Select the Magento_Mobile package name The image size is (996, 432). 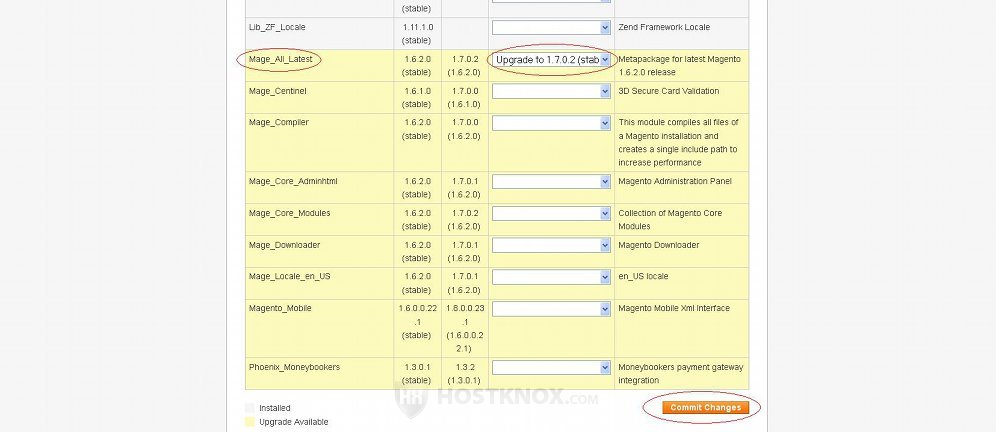point(280,308)
